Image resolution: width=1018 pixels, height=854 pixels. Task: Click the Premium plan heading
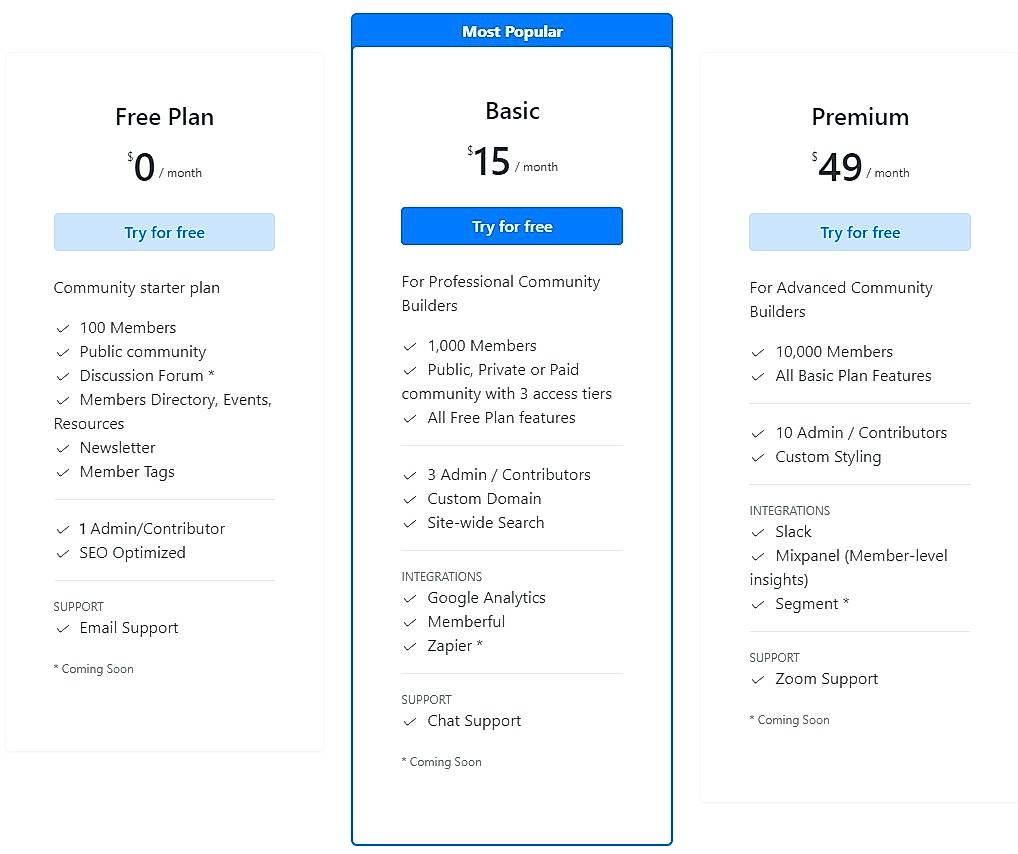pyautogui.click(x=859, y=117)
